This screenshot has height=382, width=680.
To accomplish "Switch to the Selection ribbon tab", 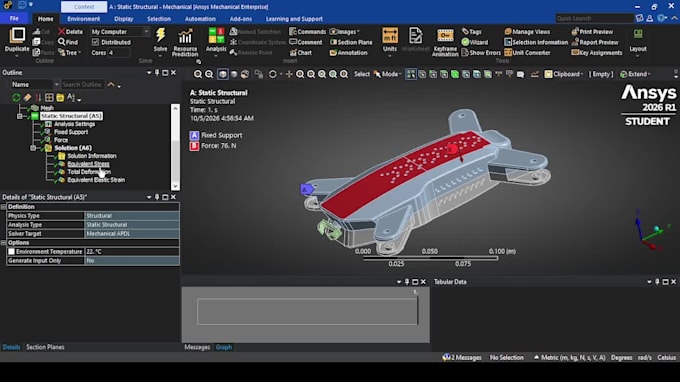I will pos(159,19).
